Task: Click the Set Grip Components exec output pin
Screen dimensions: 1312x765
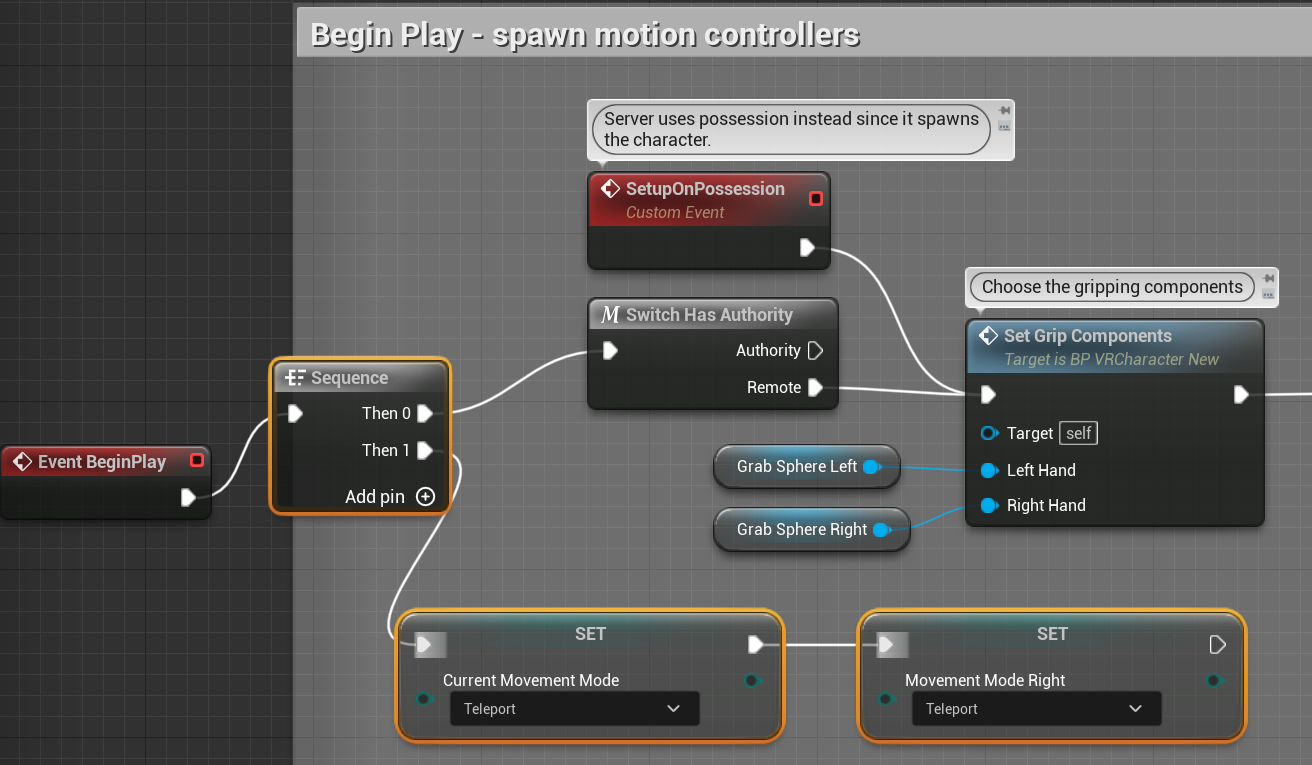Action: pyautogui.click(x=1241, y=394)
